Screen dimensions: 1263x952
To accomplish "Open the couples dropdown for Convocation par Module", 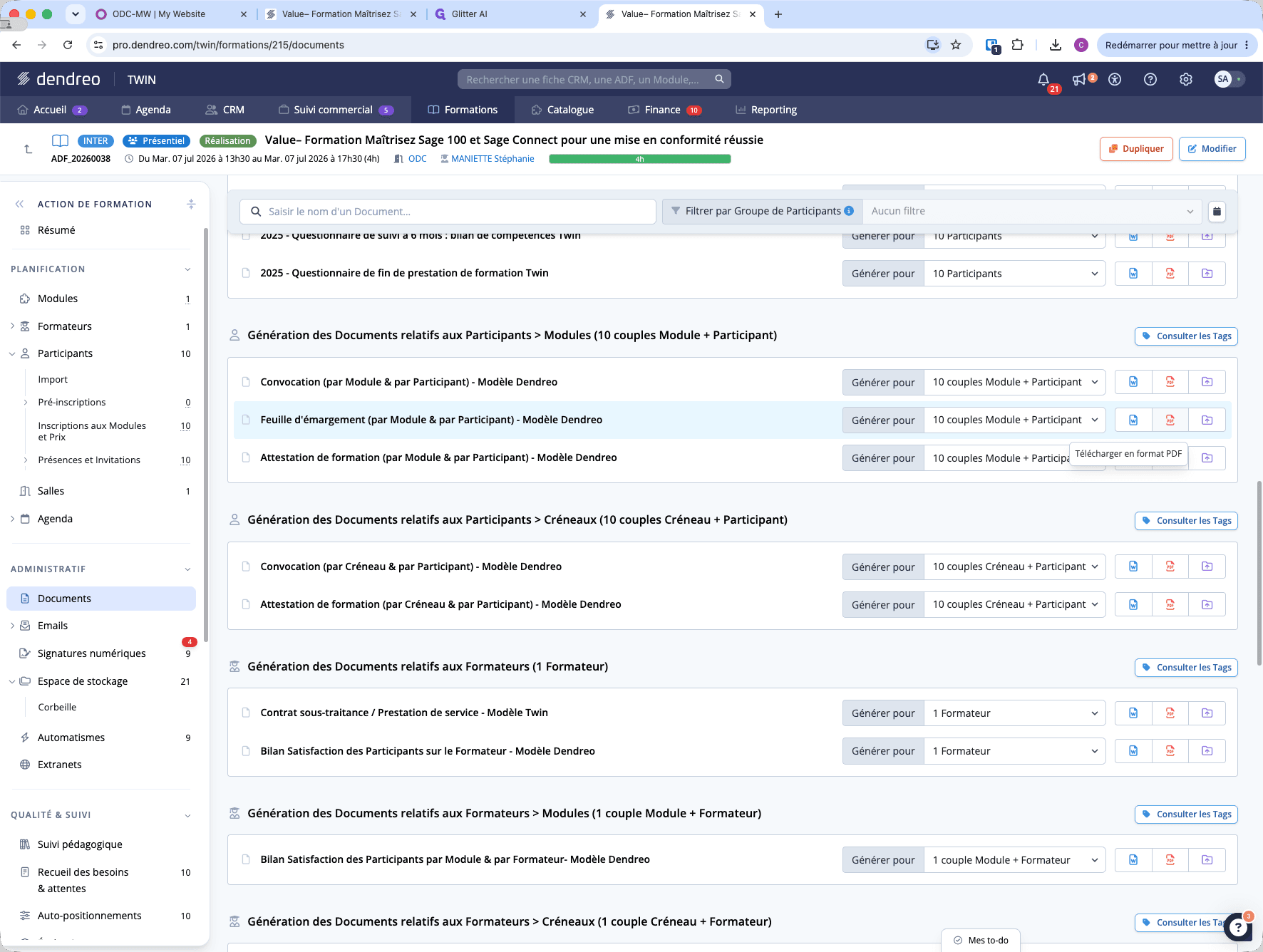I will [x=1015, y=382].
